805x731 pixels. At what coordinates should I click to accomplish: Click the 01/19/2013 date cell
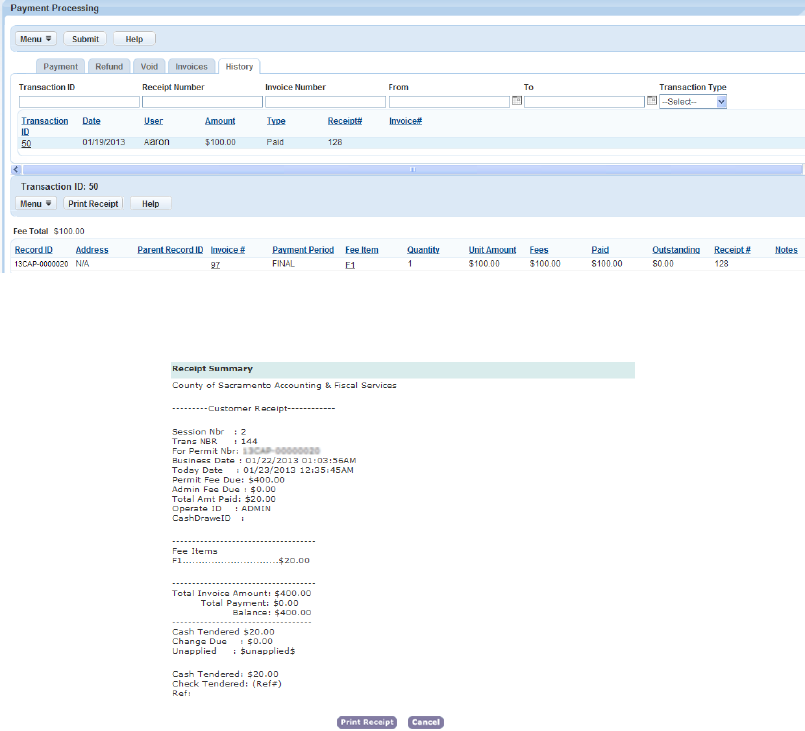coord(104,142)
